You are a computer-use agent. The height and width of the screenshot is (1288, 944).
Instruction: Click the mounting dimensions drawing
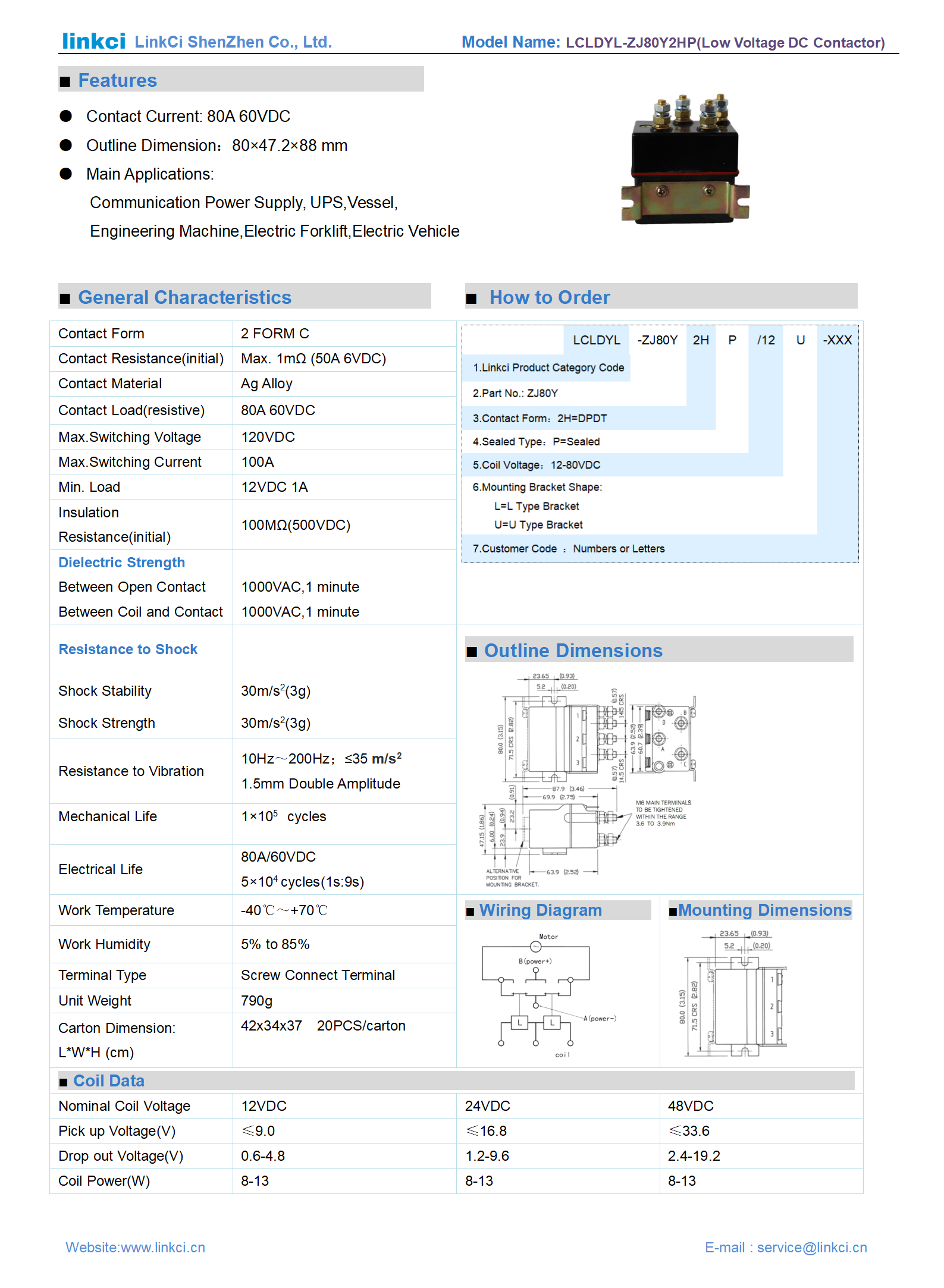pyautogui.click(x=735, y=993)
